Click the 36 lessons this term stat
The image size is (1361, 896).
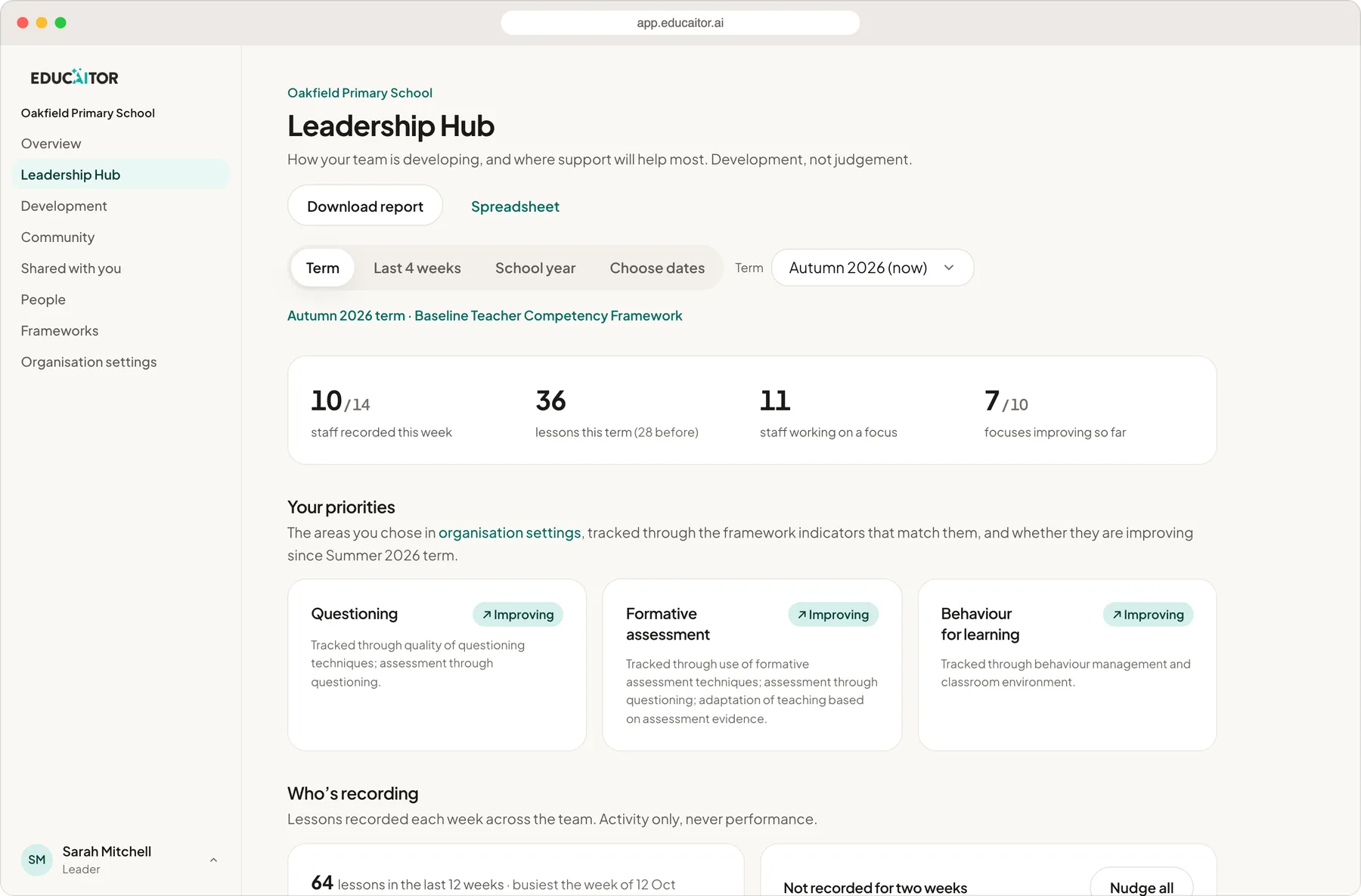(x=616, y=413)
